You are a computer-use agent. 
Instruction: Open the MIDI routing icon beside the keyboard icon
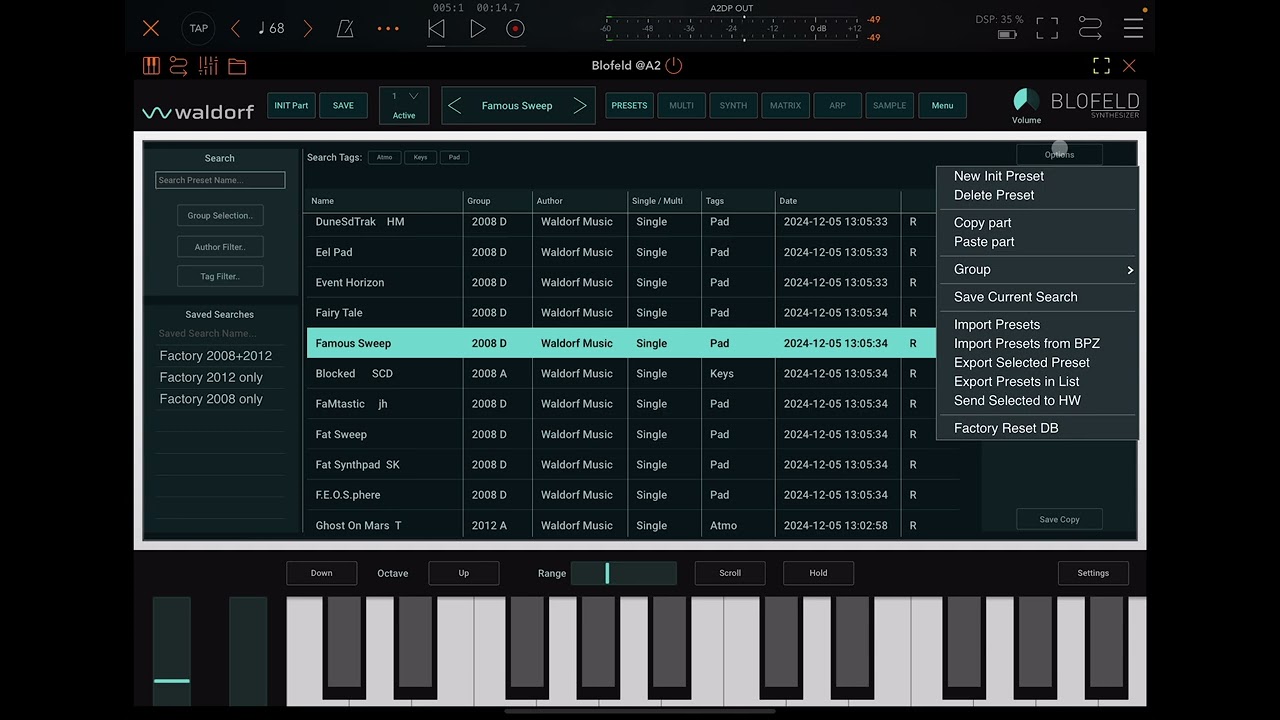(179, 66)
